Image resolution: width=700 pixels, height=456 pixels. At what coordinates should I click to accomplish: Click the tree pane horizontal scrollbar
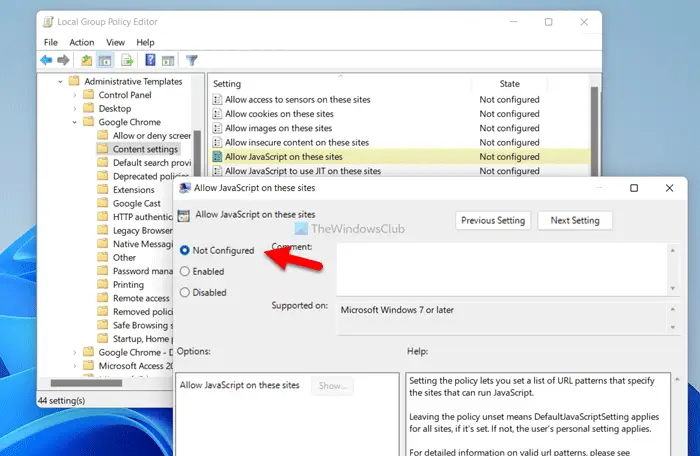tap(86, 383)
